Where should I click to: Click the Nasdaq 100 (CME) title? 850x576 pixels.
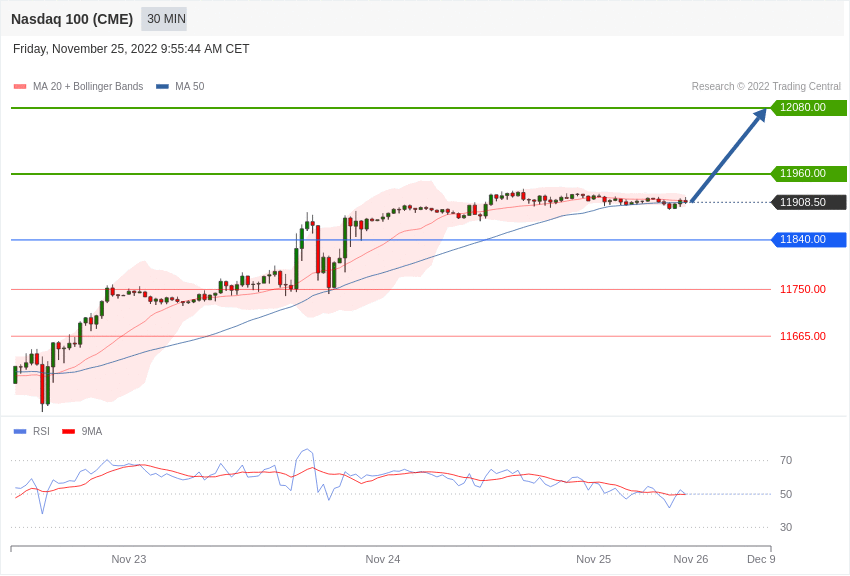tap(72, 19)
